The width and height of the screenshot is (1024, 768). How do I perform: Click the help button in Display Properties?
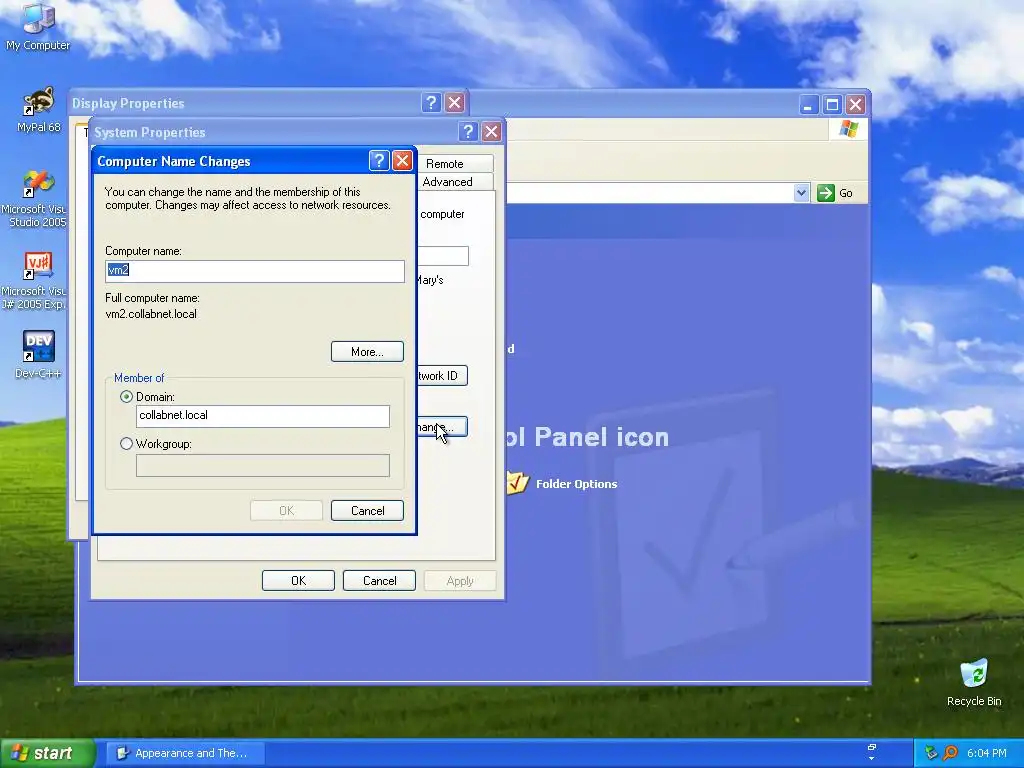[x=431, y=103]
